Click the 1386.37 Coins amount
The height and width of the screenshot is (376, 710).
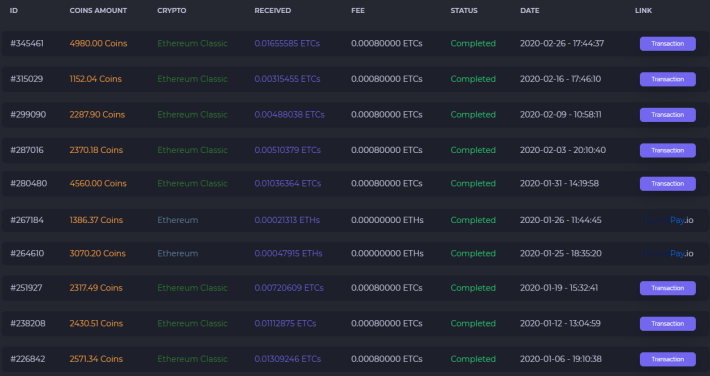[x=96, y=220]
